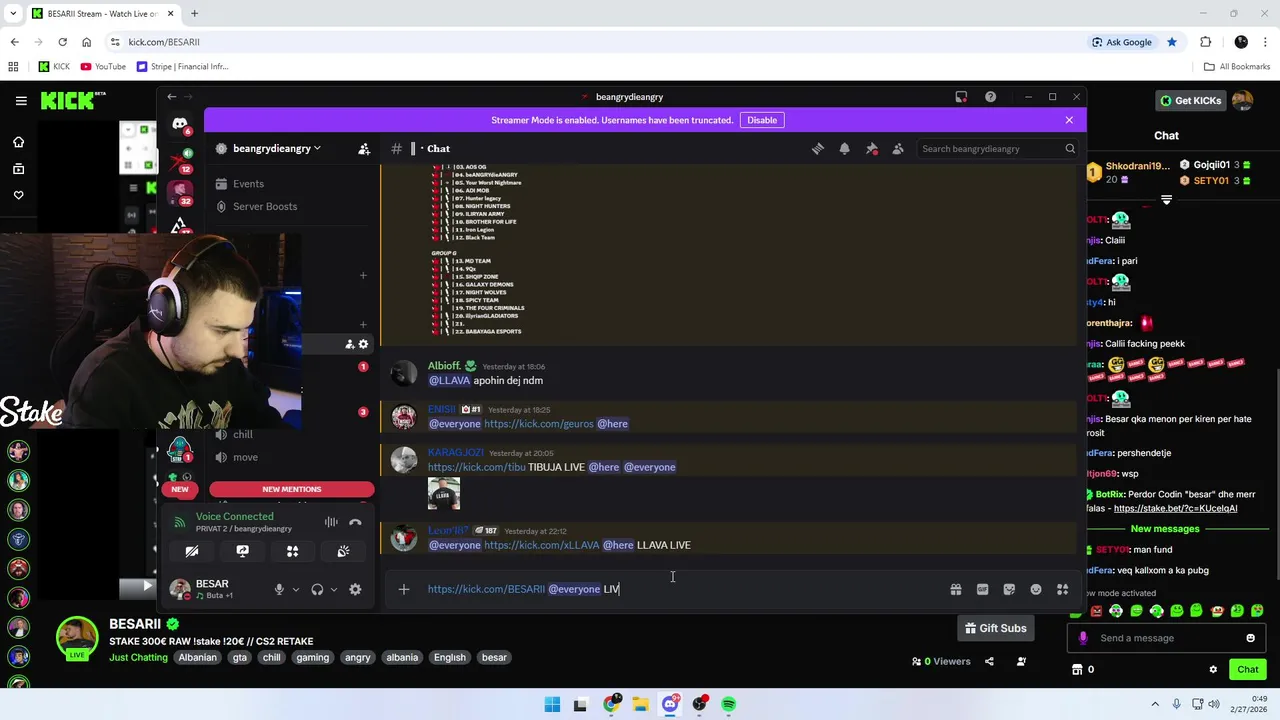Click Ask Google button in address bar
This screenshot has width=1280, height=720.
click(1122, 42)
